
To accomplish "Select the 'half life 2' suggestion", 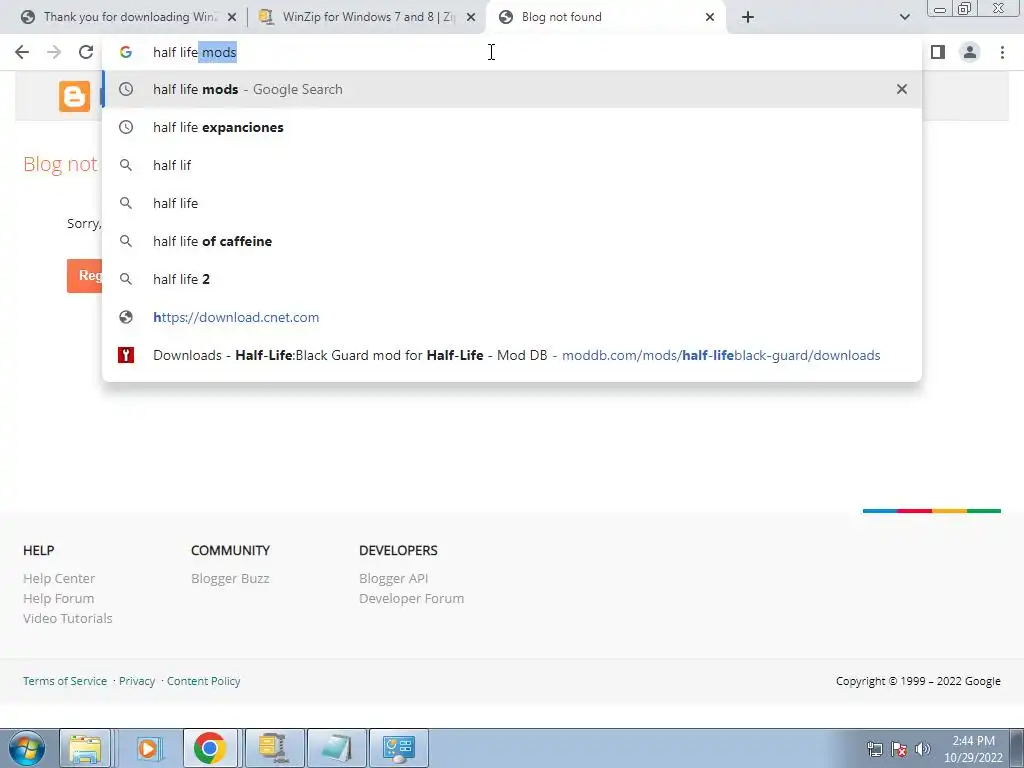I will (512, 279).
